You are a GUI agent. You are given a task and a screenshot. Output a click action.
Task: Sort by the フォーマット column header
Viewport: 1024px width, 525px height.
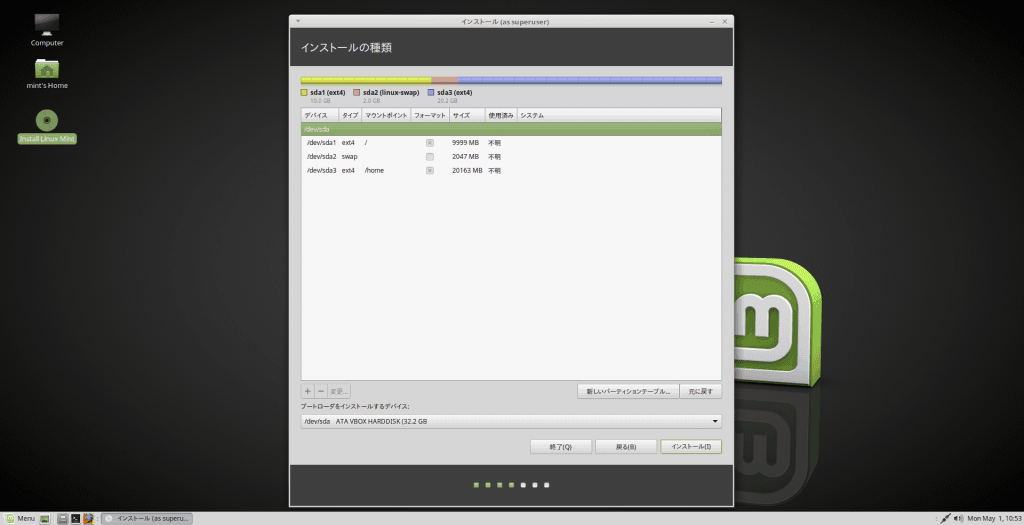[430, 116]
